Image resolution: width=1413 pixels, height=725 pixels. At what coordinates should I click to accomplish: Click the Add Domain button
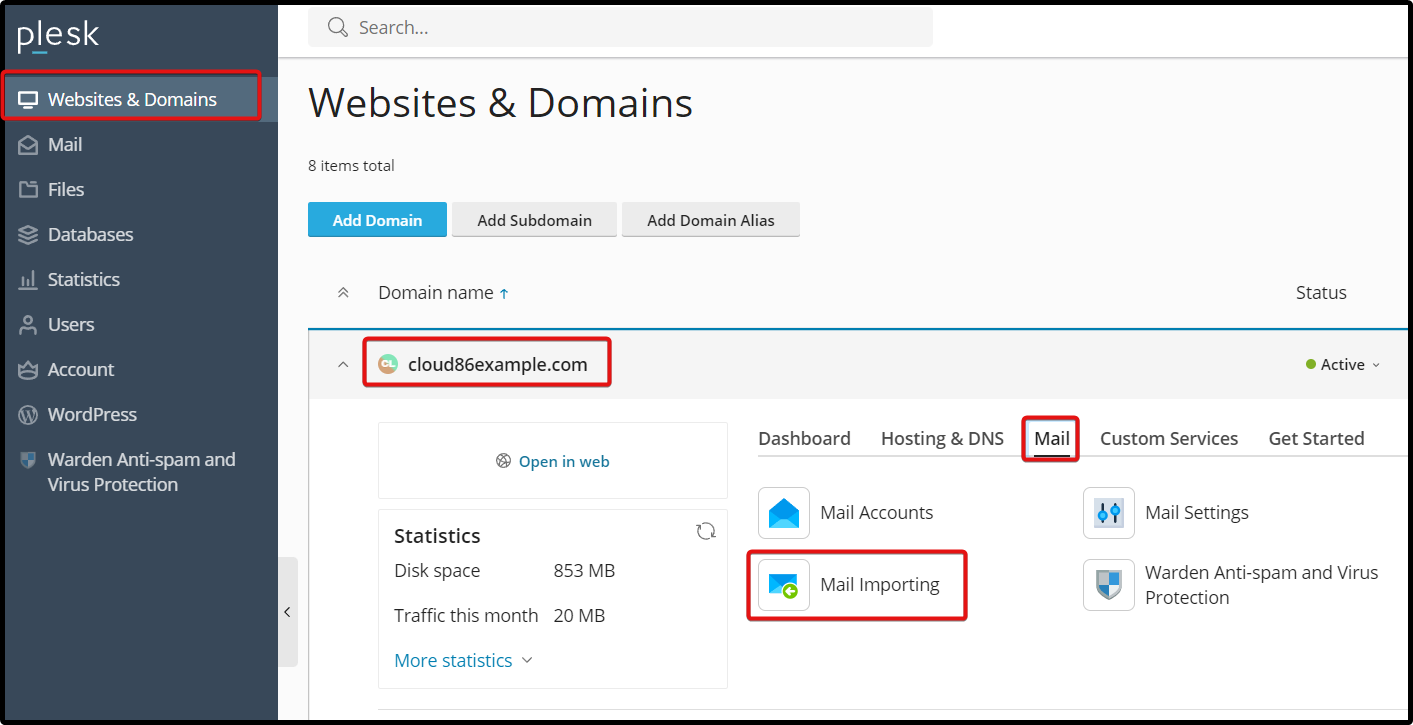pyautogui.click(x=377, y=220)
